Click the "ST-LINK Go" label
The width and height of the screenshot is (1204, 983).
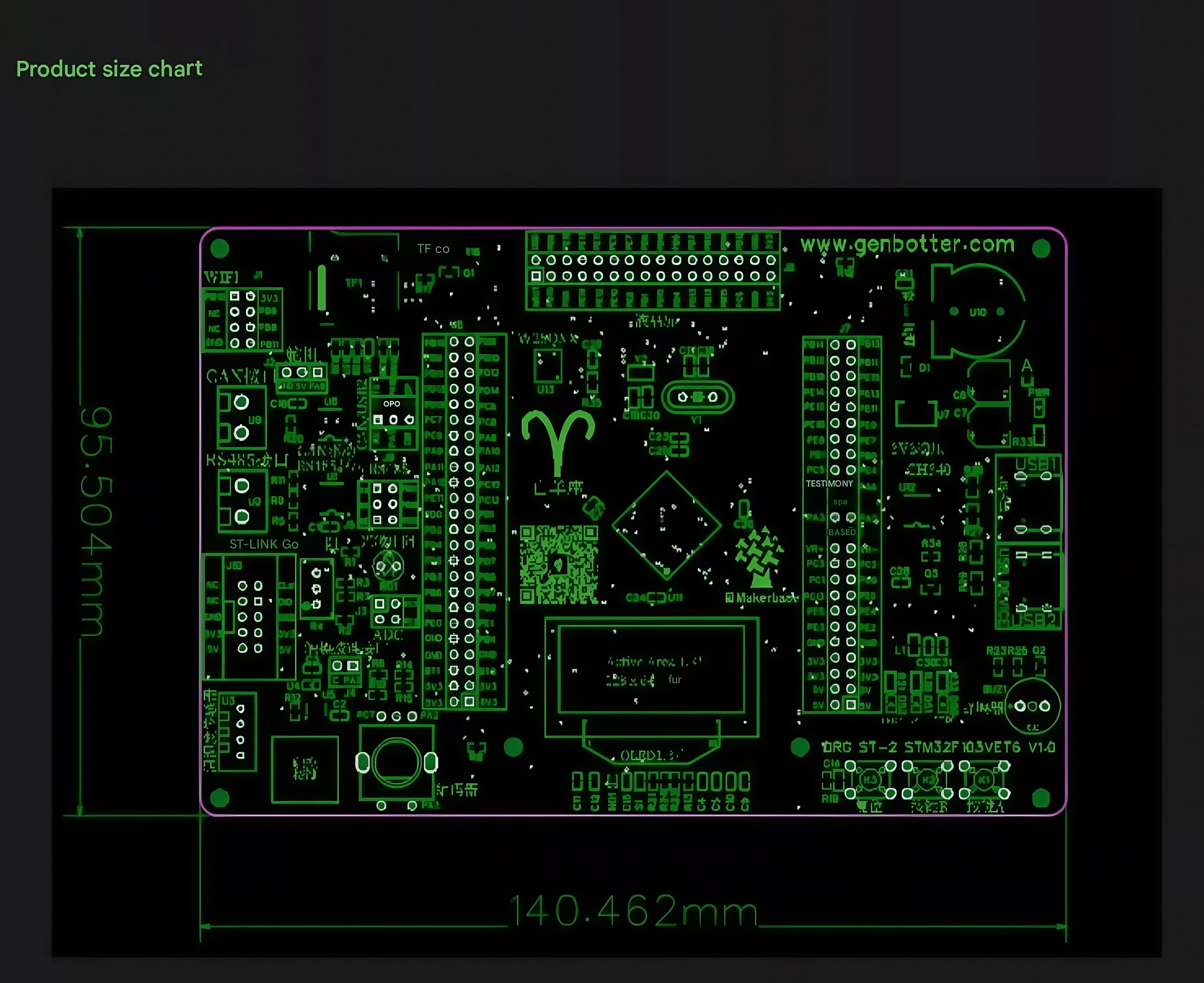click(264, 544)
